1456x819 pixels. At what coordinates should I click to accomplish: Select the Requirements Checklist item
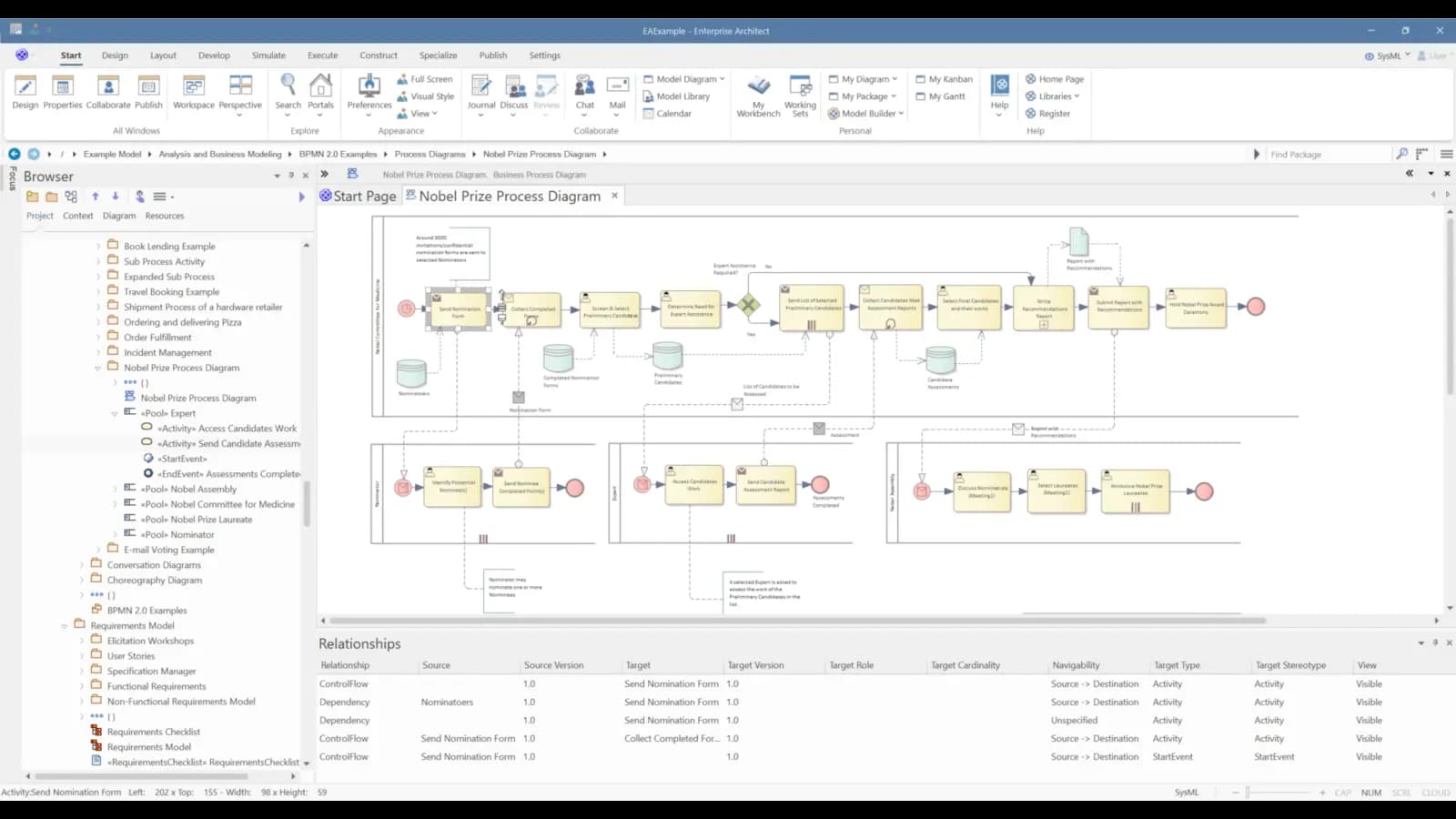(x=154, y=732)
